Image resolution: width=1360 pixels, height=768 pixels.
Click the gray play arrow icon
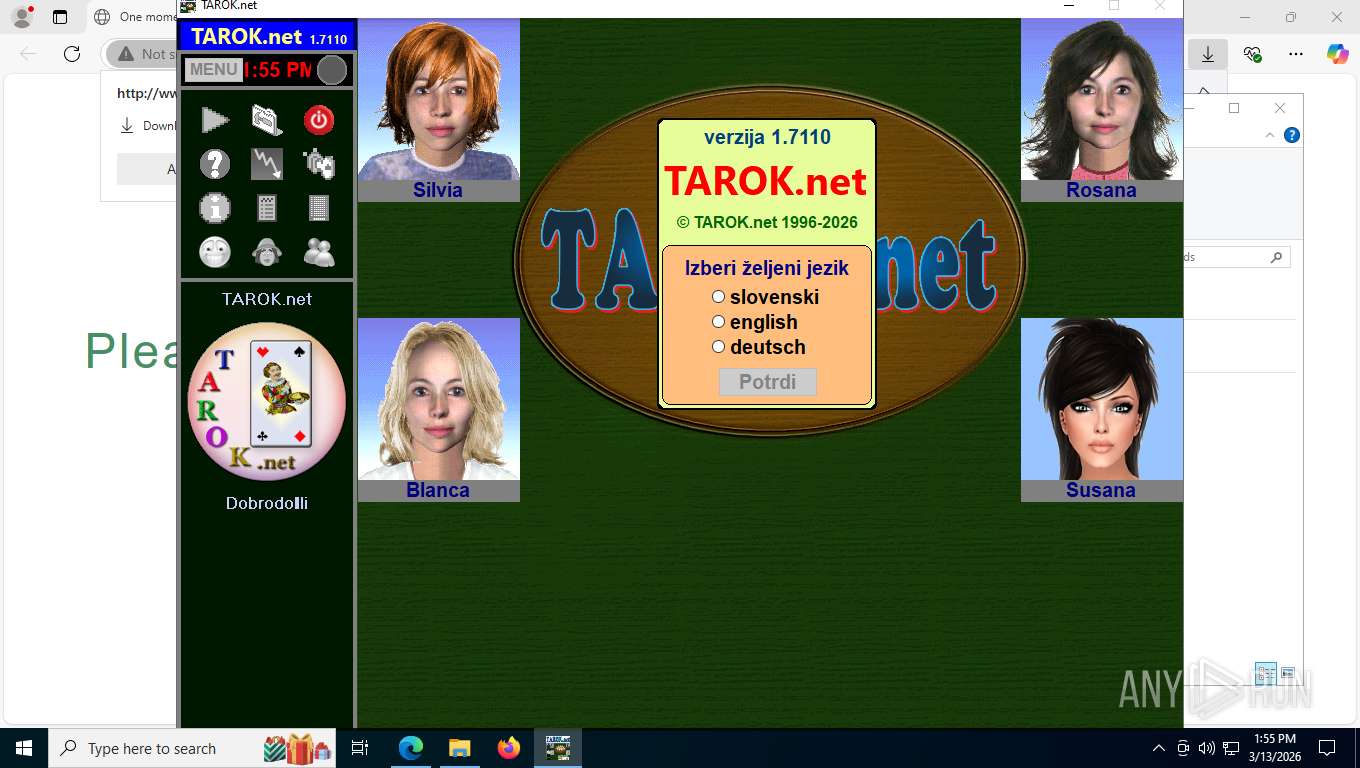point(215,120)
